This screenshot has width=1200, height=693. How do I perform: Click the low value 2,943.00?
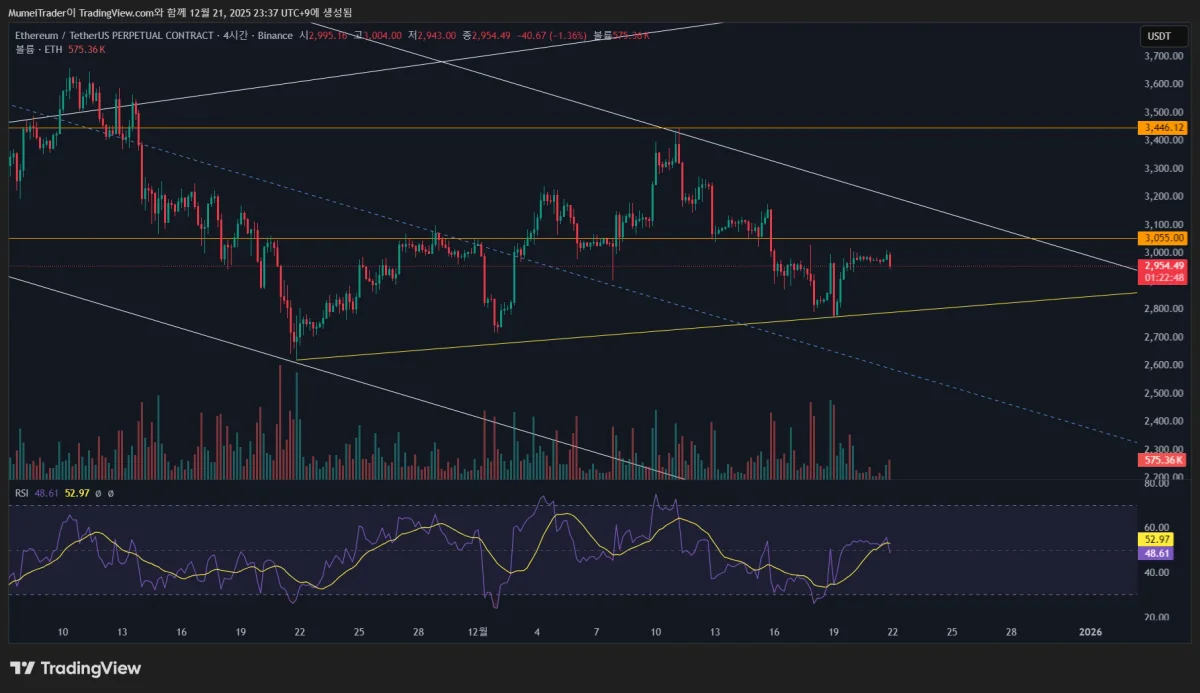435,35
